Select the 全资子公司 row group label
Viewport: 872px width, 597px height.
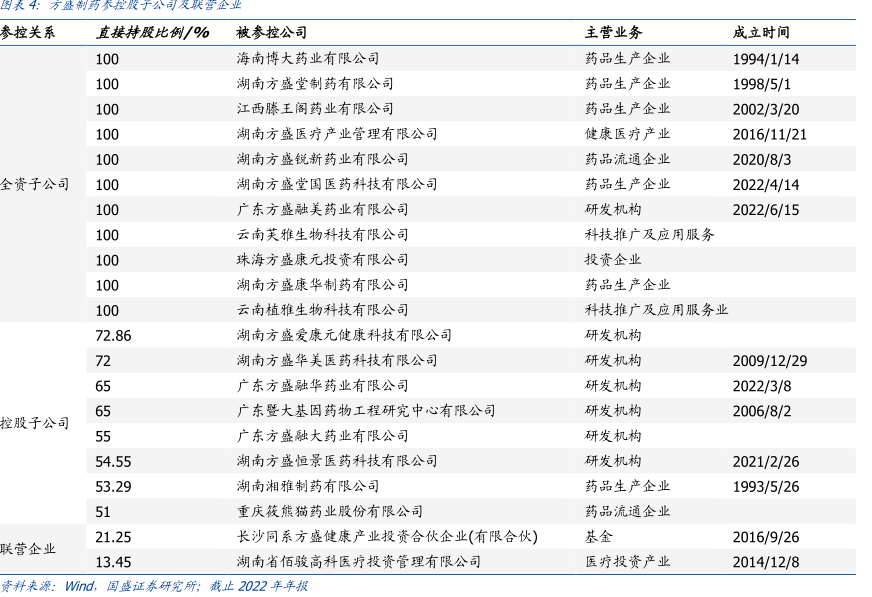pos(35,184)
